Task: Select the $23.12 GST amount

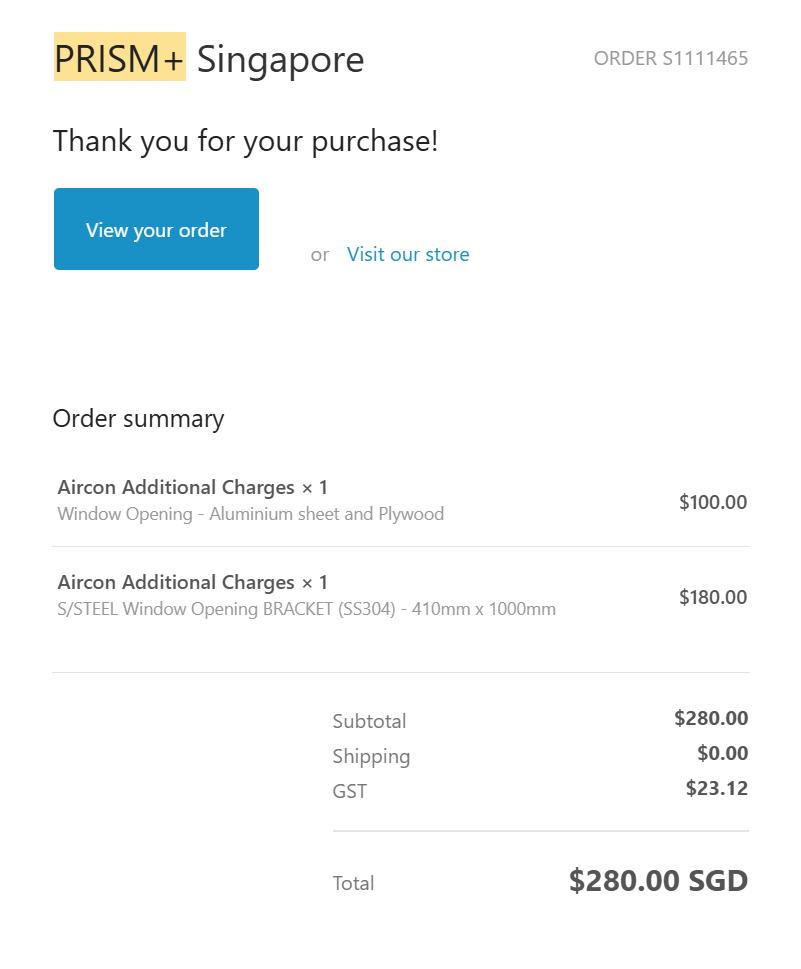Action: (716, 788)
